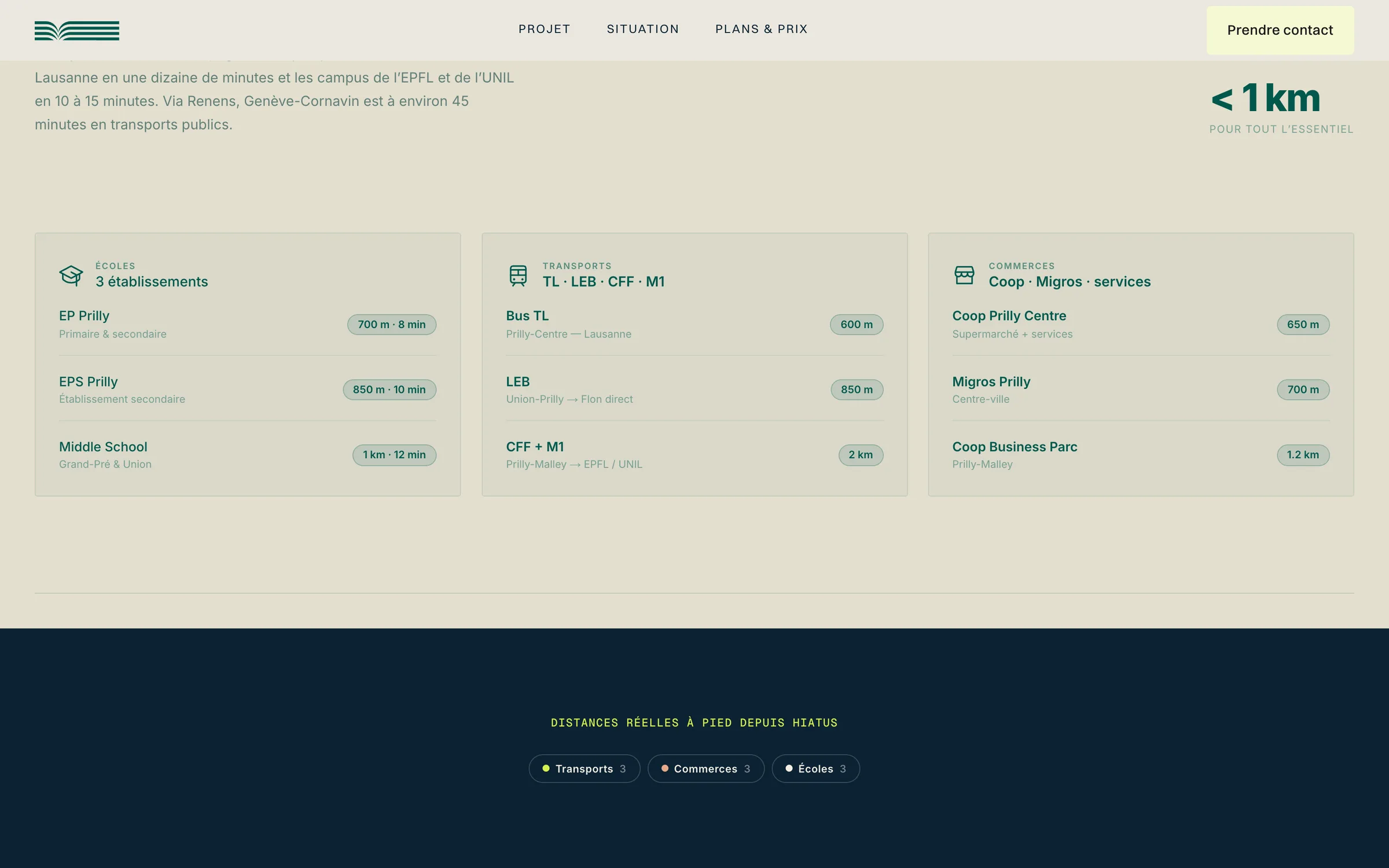
Task: Click the 600 m badge for Bus TL
Action: click(x=857, y=325)
